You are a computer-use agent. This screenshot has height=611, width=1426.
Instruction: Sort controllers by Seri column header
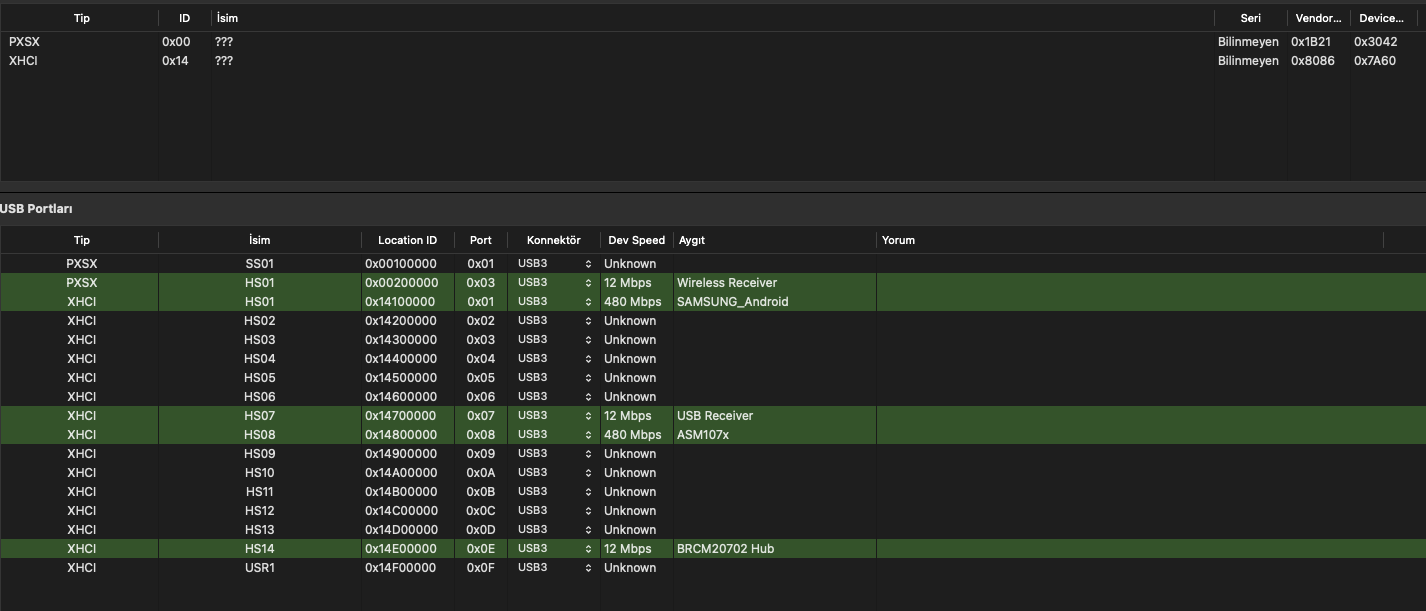pos(1250,18)
